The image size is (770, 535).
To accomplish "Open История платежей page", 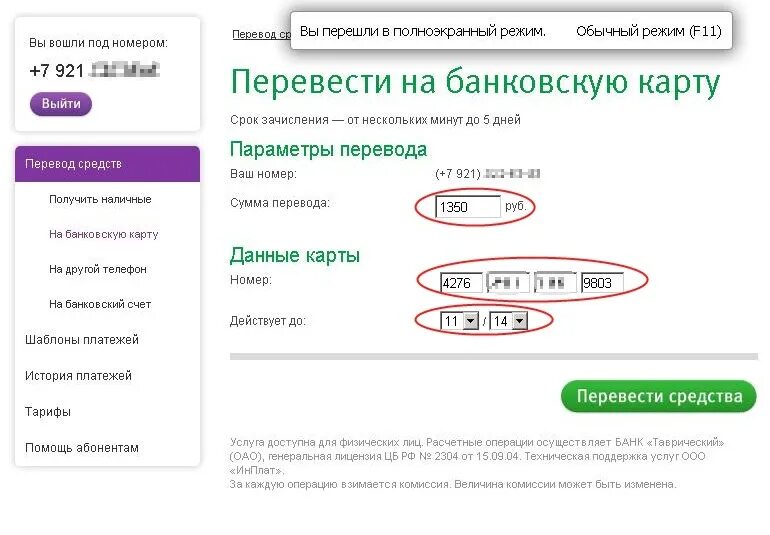I will [x=79, y=376].
